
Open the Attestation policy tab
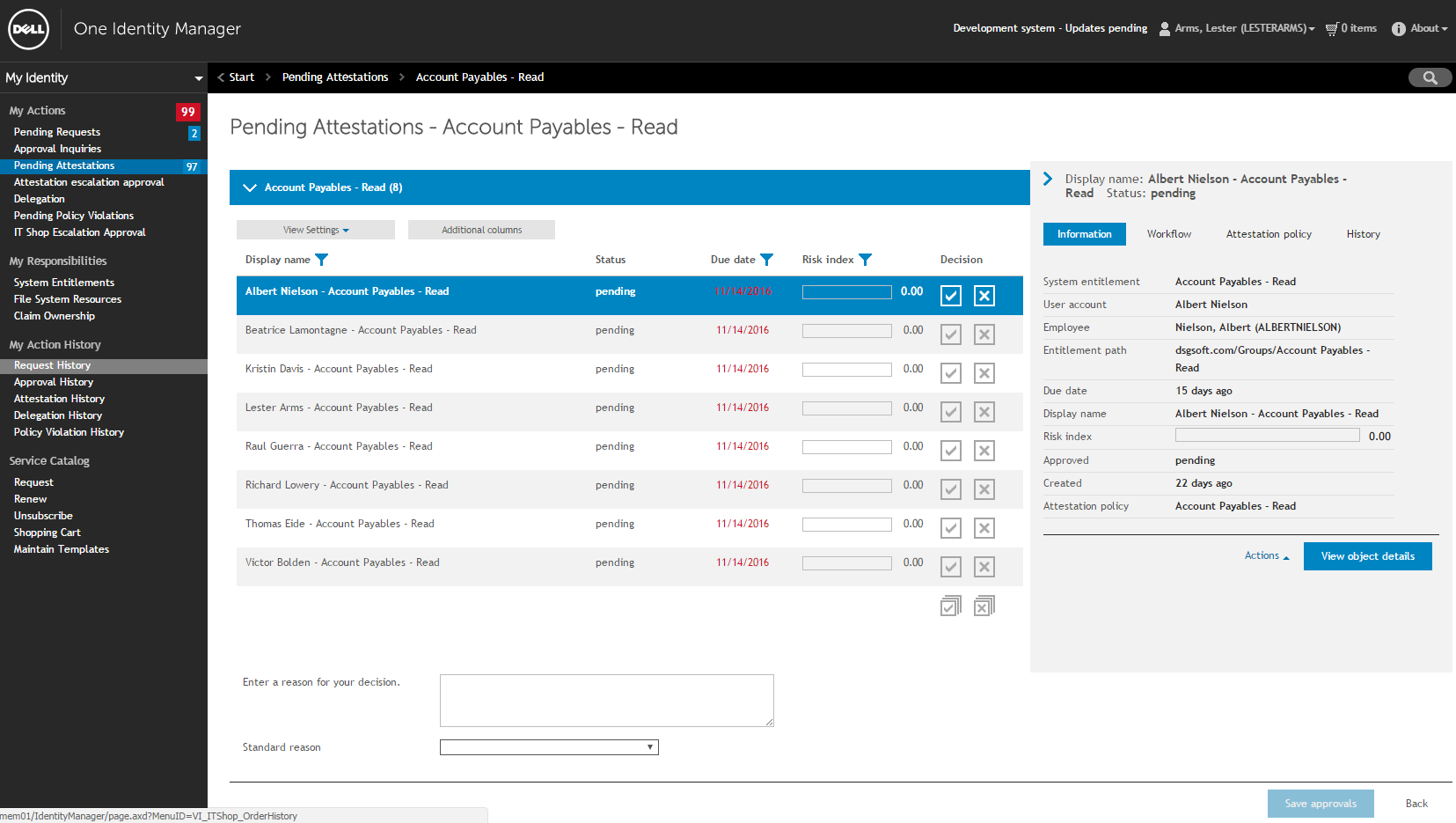pyautogui.click(x=1268, y=234)
